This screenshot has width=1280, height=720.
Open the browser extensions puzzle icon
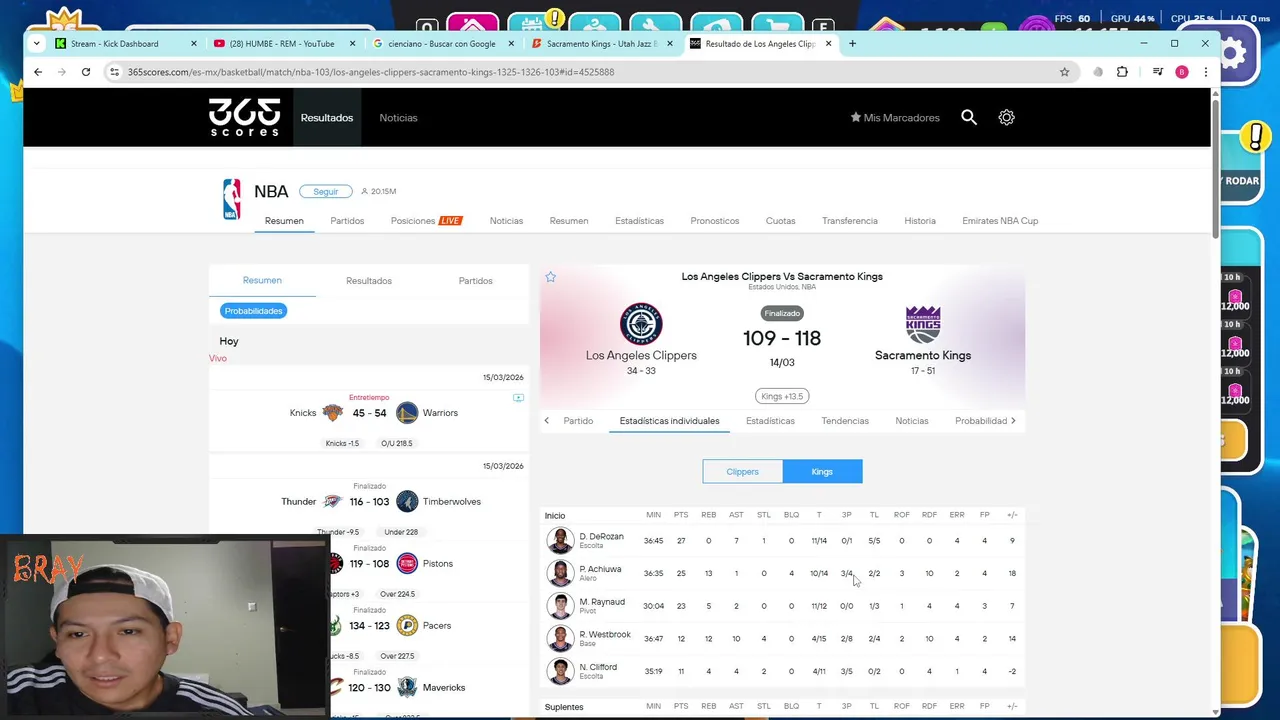click(x=1122, y=72)
